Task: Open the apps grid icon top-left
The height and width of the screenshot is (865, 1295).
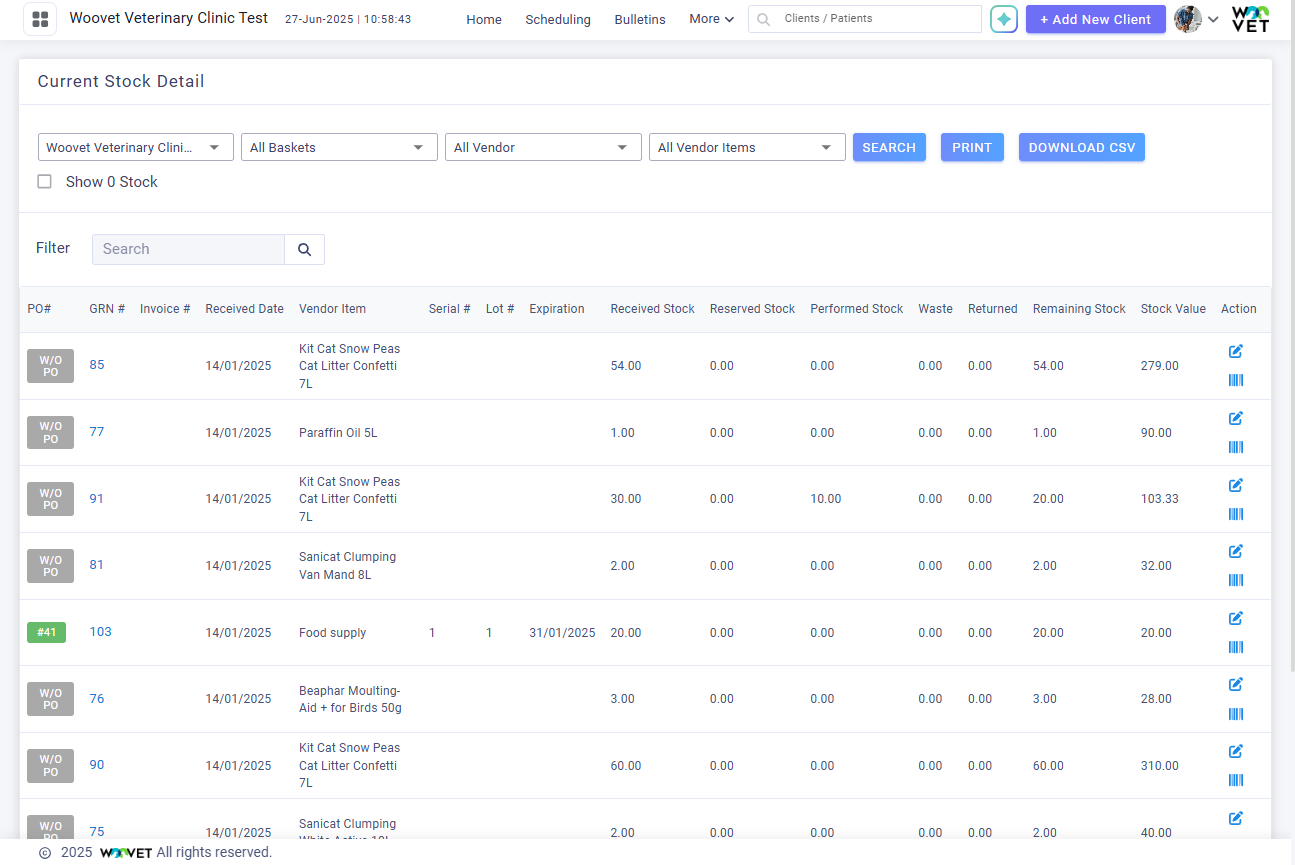Action: click(39, 19)
